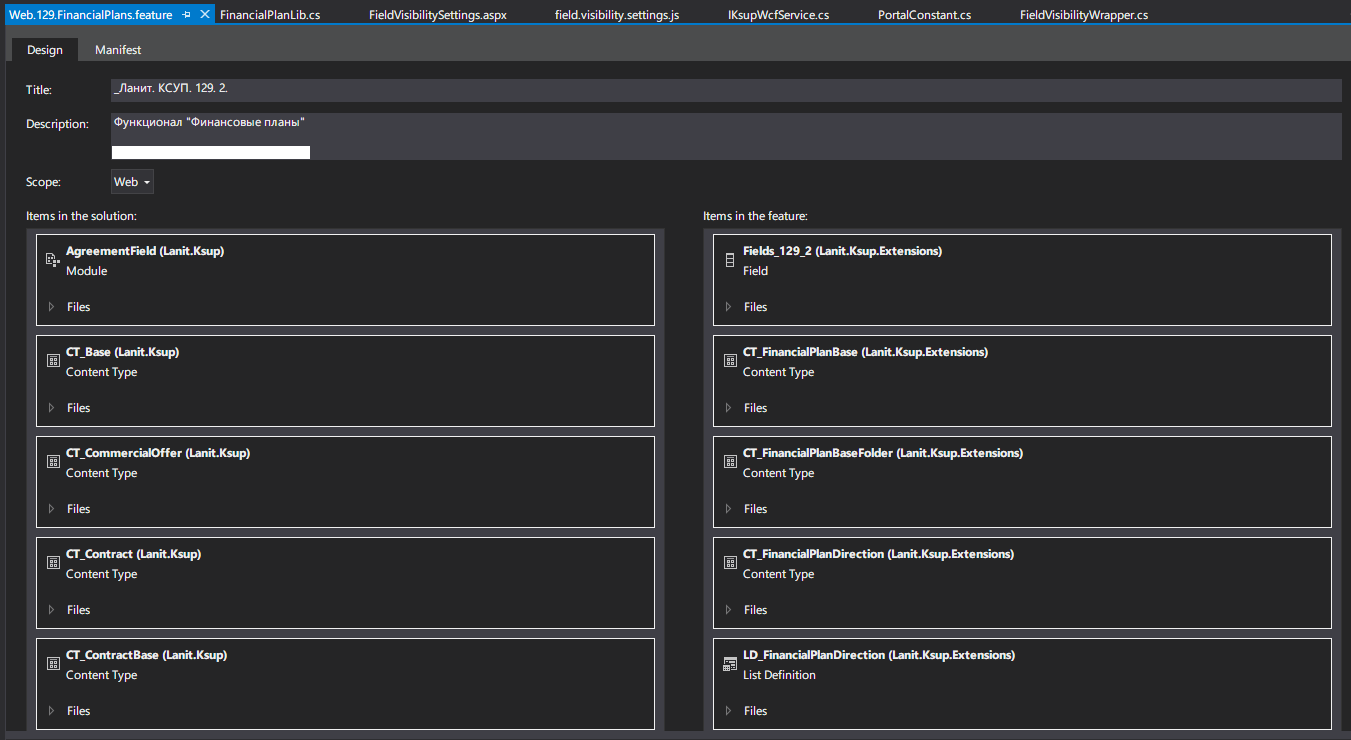The height and width of the screenshot is (740, 1351).
Task: Expand Files under CT_ContractBase
Action: pyautogui.click(x=52, y=711)
